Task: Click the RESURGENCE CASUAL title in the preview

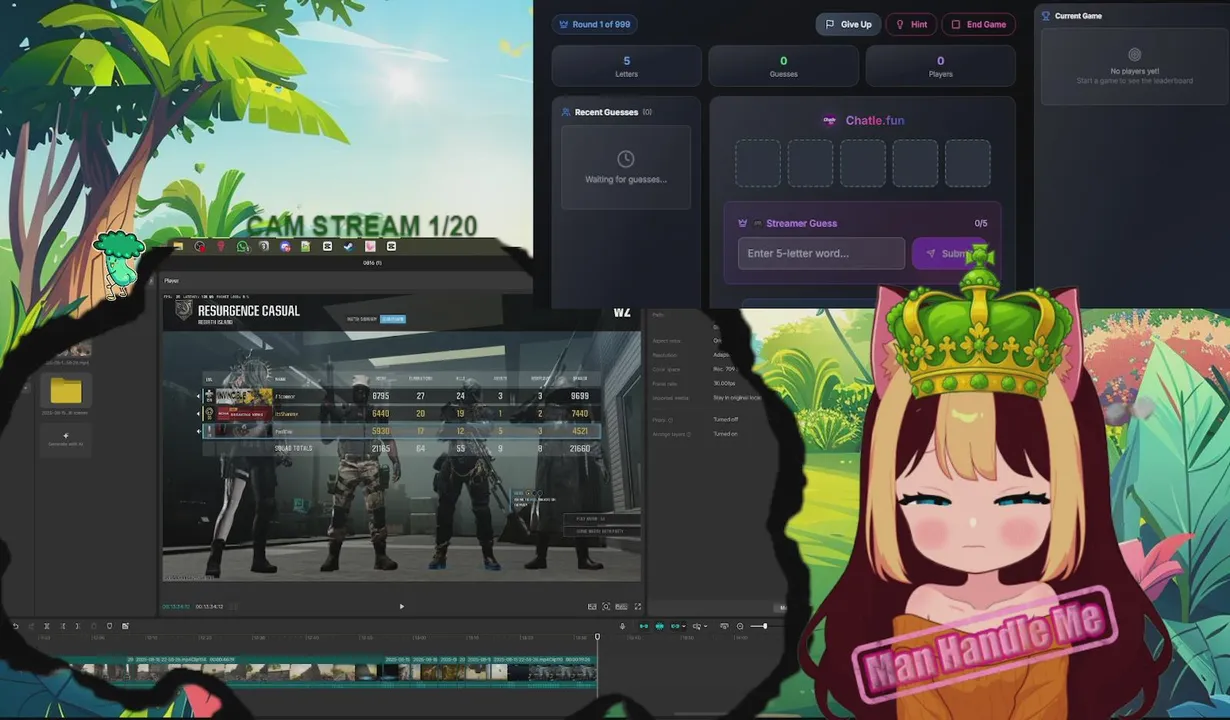Action: [249, 311]
